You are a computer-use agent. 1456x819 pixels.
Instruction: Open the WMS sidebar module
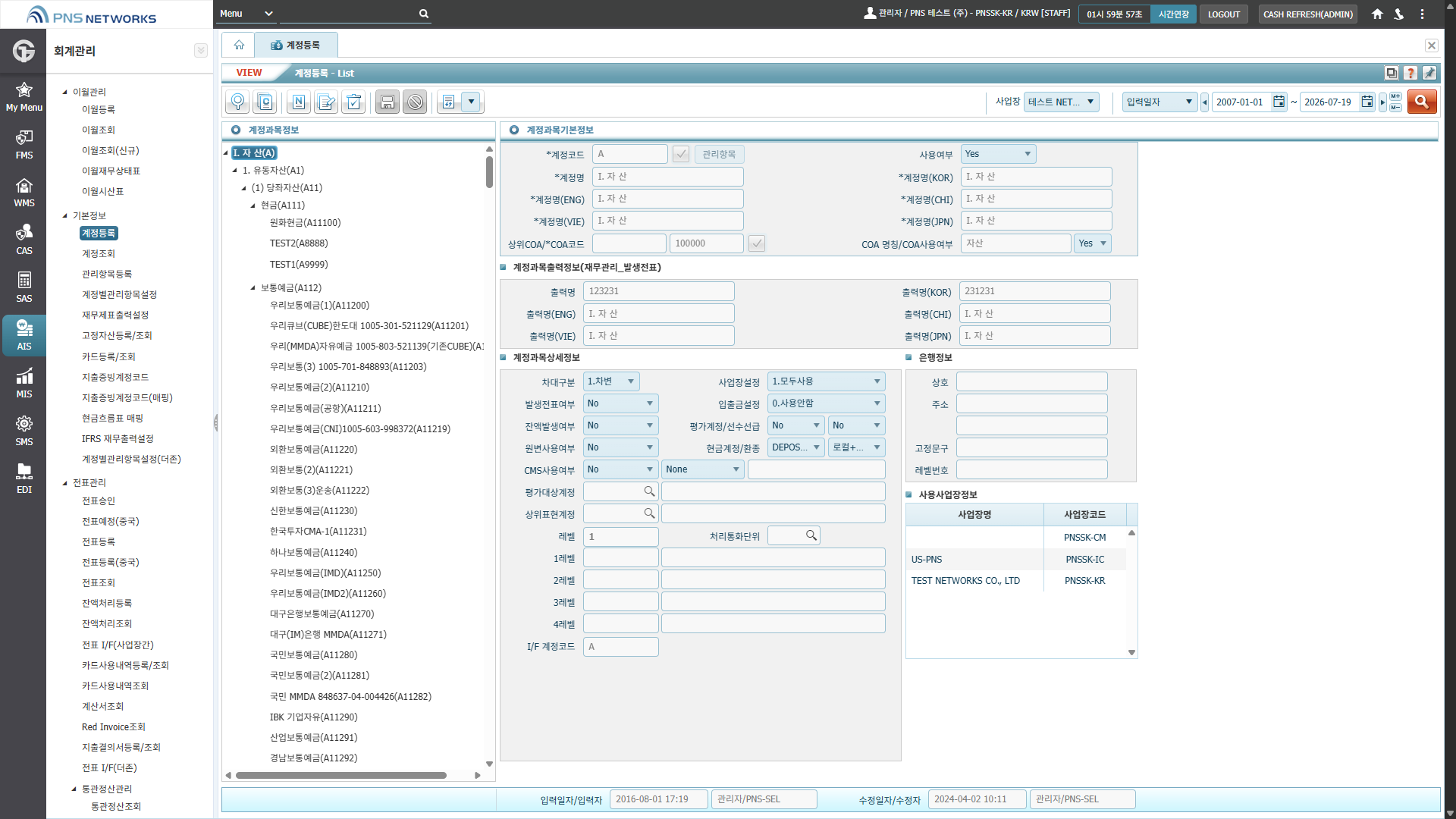pyautogui.click(x=24, y=192)
